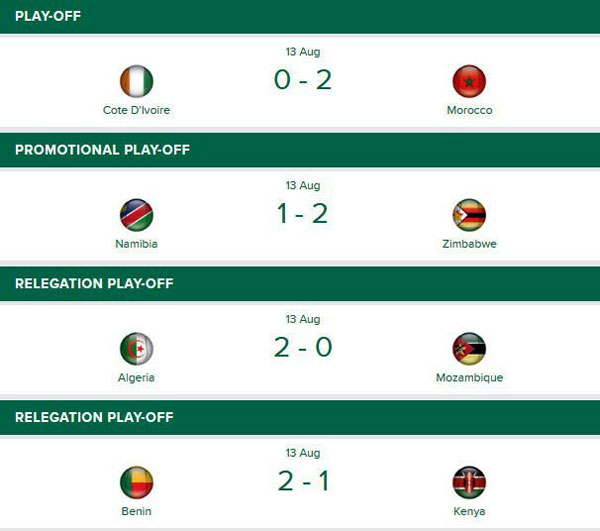Click the Zimbabwe team name
Screen dimensions: 600x531
[x=469, y=244]
